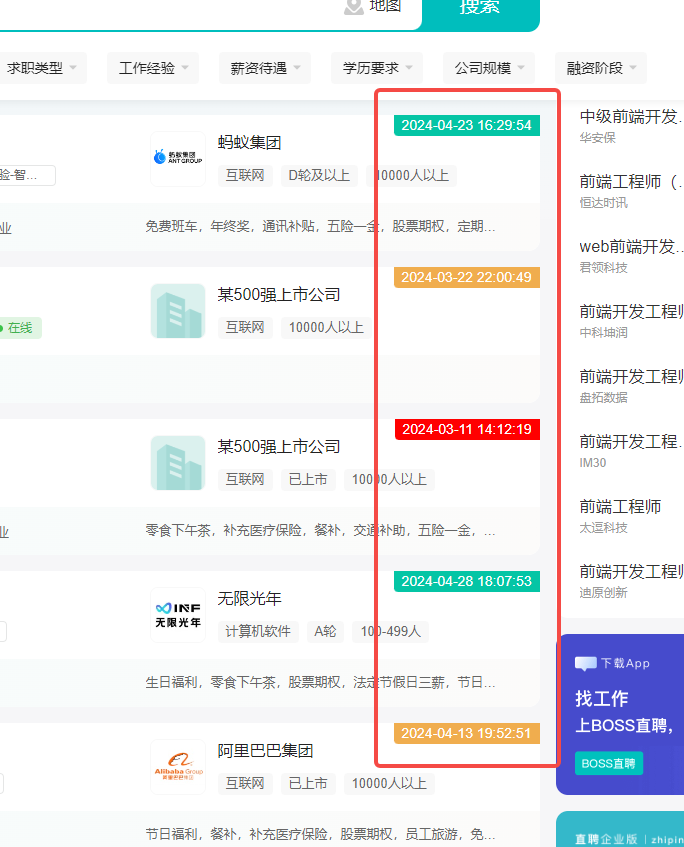Viewport: 684px width, 847px height.
Task: Open the 前端开发工程师 job from 盘拓数据
Action: 631,377
